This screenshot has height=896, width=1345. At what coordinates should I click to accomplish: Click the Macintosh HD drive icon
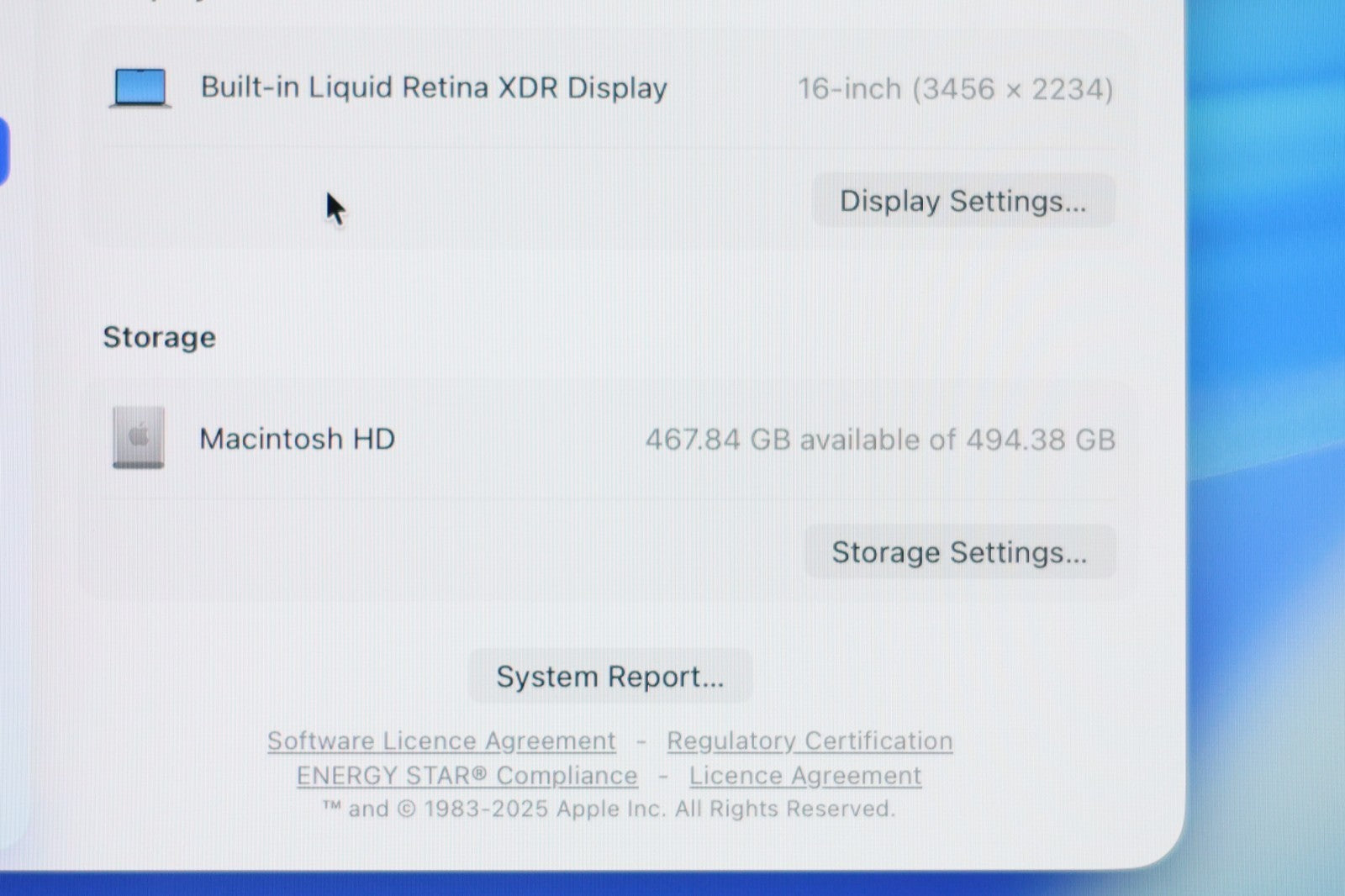click(139, 438)
